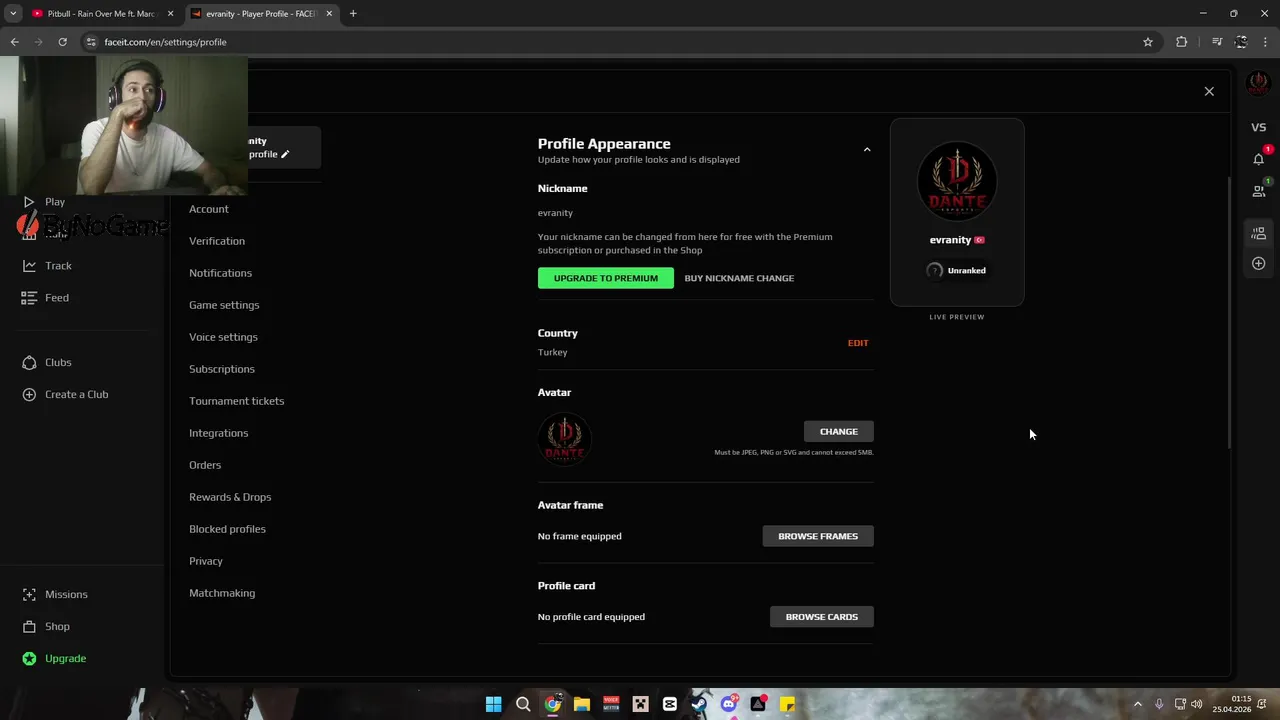
Task: Open the Chrome three-dot menu
Action: [1265, 42]
